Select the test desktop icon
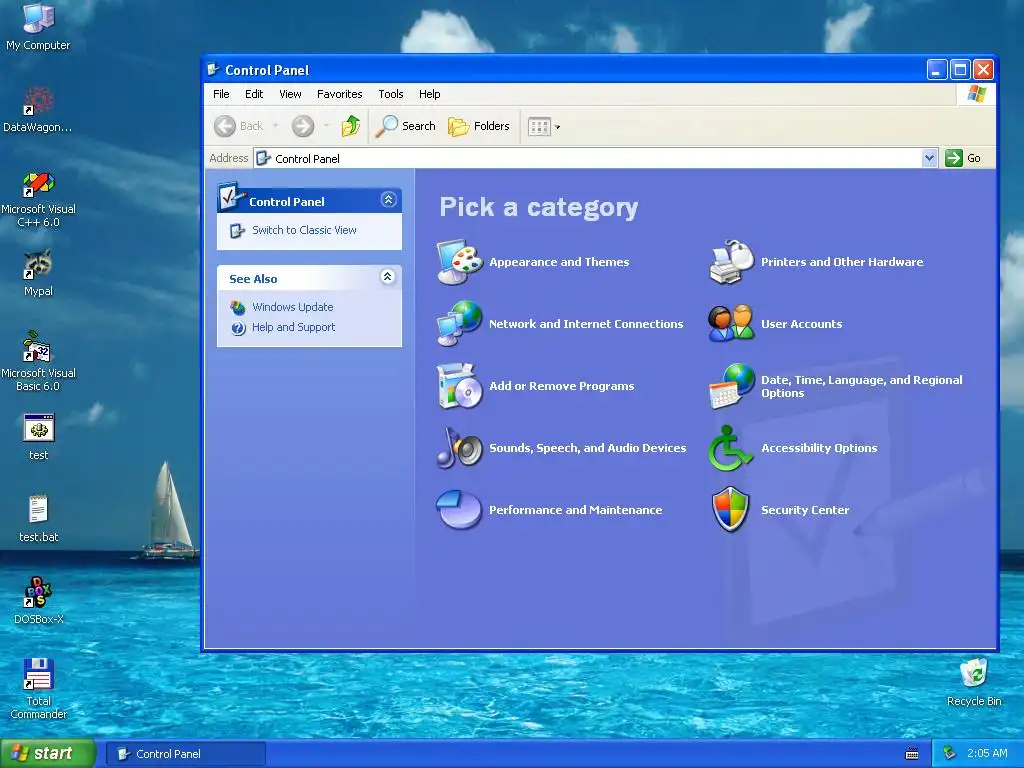Screen dimensions: 1024x768 point(39,436)
